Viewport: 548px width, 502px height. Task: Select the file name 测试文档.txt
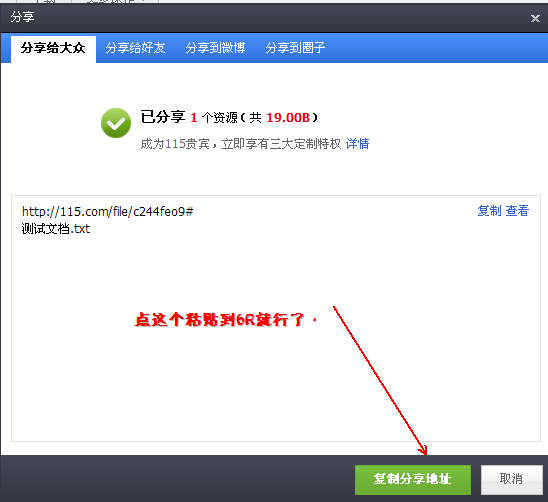coord(56,229)
